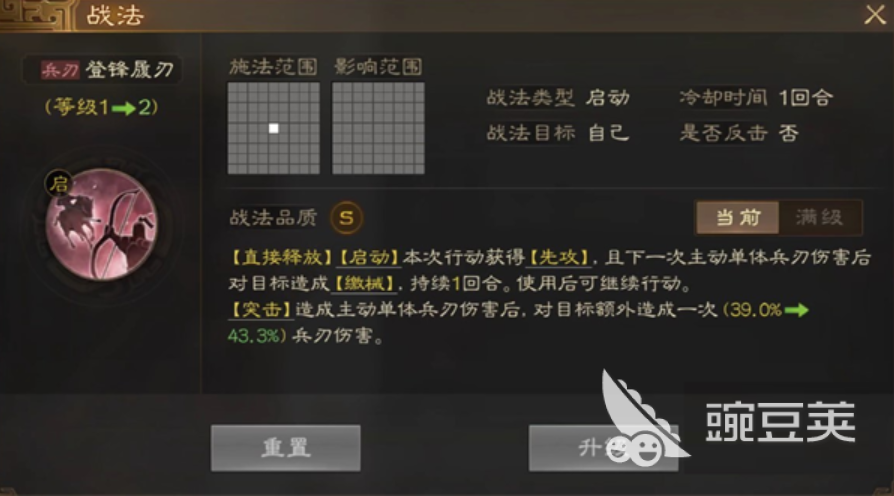The width and height of the screenshot is (894, 496).
Task: Click the green arrow in level indicator
Action: point(124,108)
